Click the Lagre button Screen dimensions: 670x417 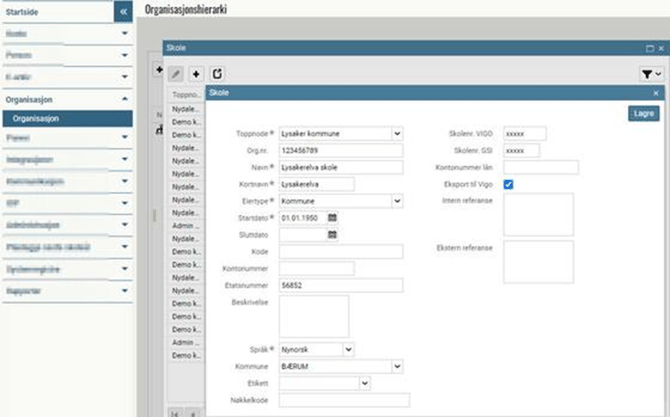pos(645,114)
